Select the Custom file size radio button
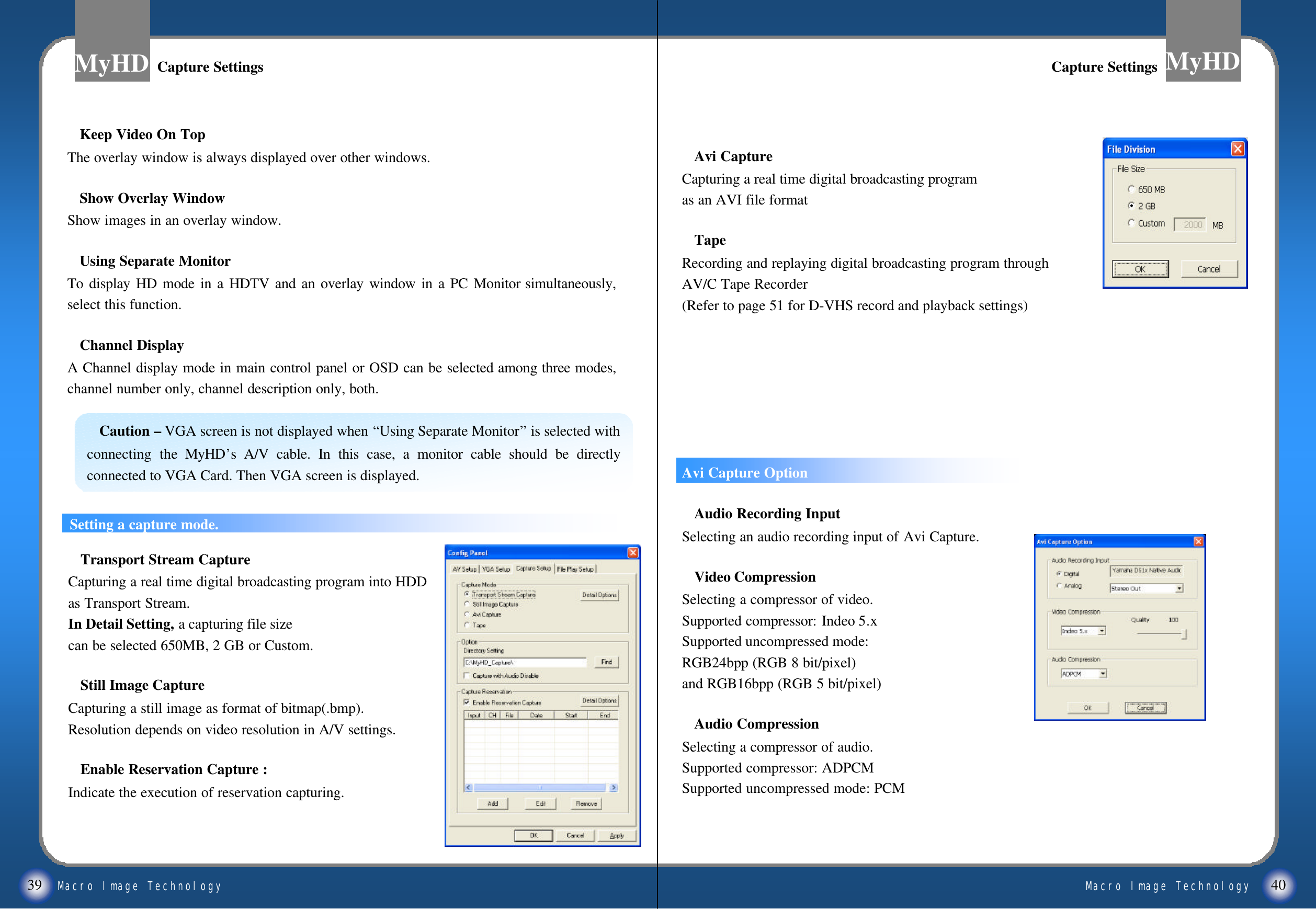The height and width of the screenshot is (909, 1316). 1131,223
